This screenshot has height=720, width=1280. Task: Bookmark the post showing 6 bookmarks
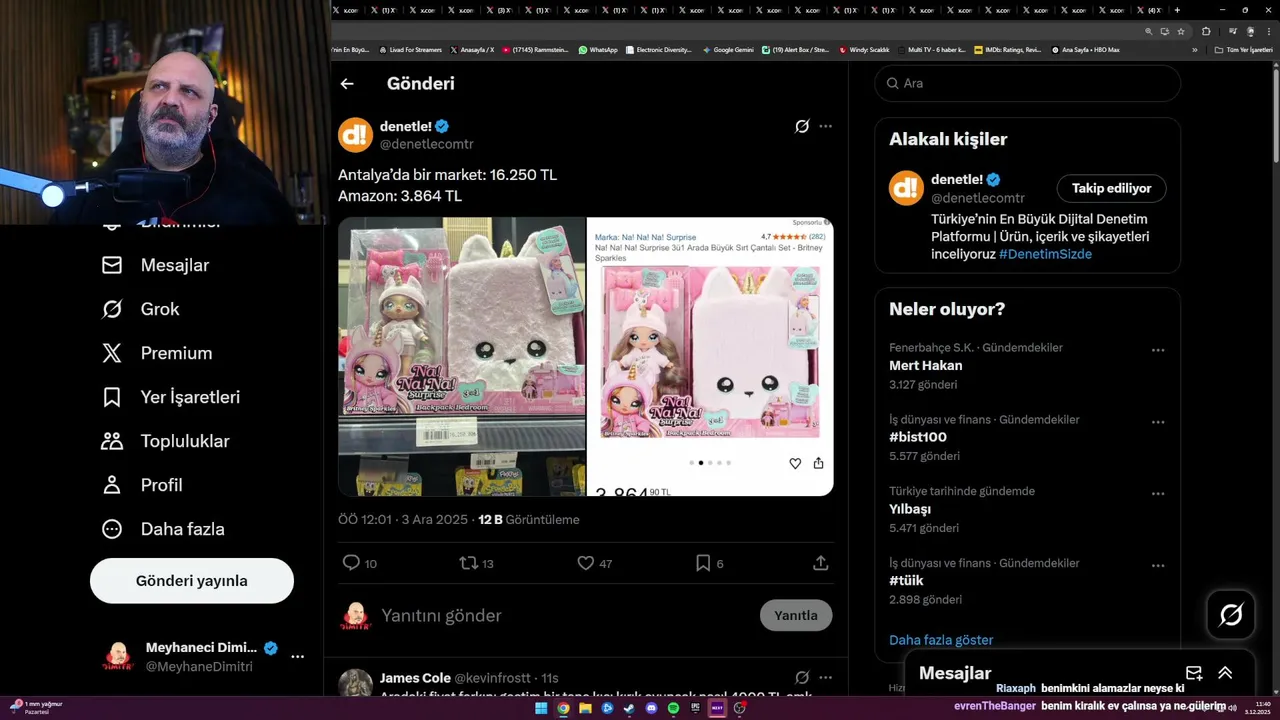click(x=703, y=563)
